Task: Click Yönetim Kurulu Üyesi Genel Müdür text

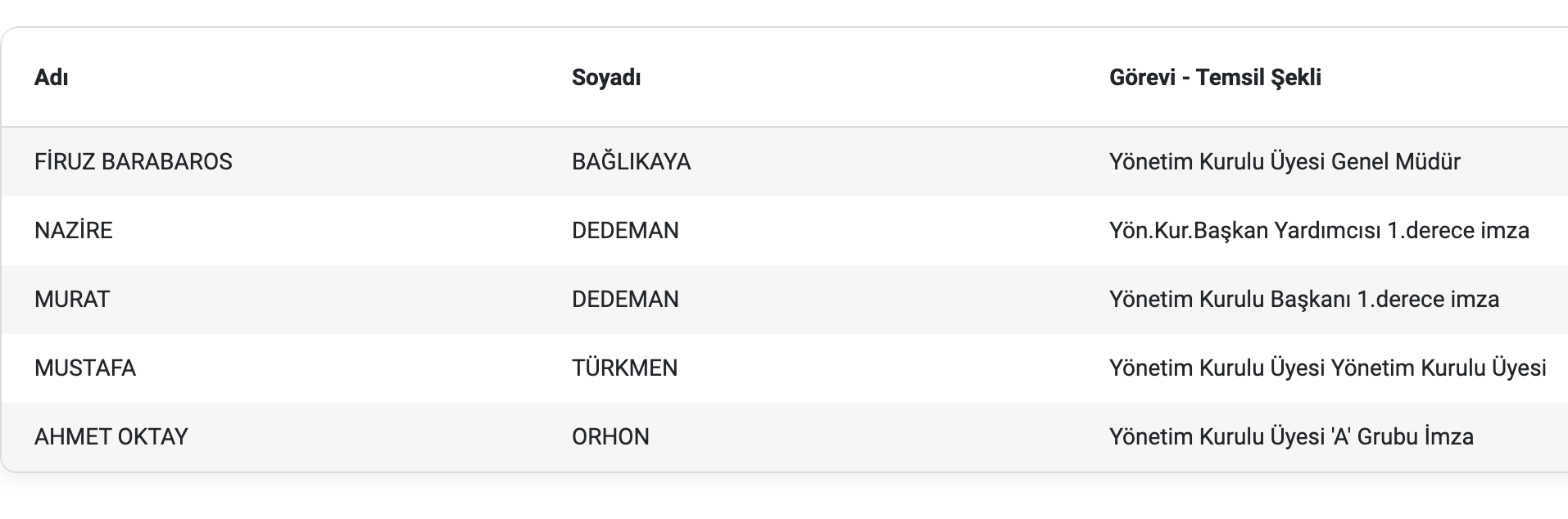Action: (x=1285, y=161)
